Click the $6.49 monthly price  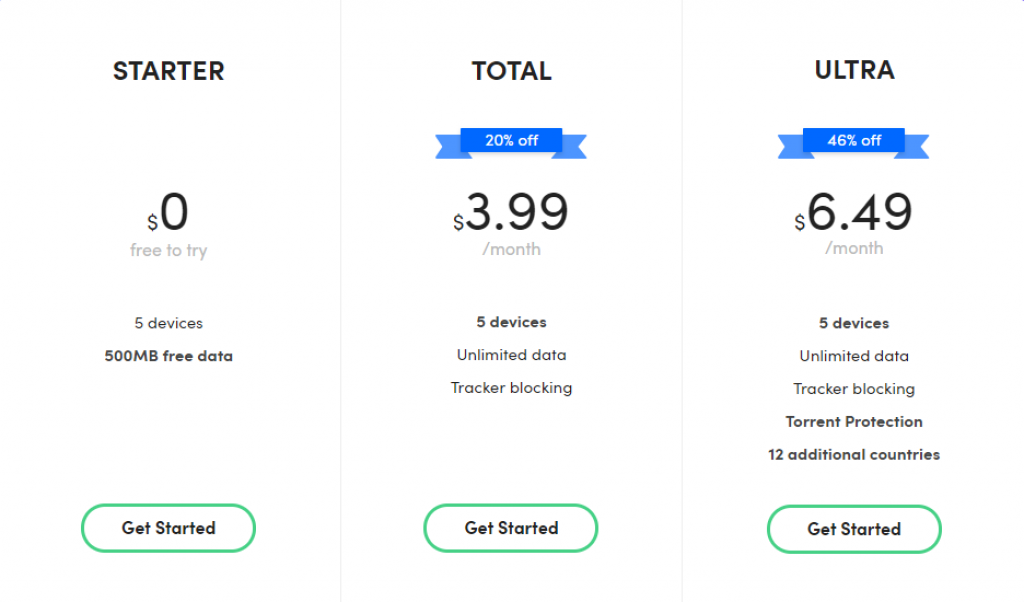[x=854, y=212]
